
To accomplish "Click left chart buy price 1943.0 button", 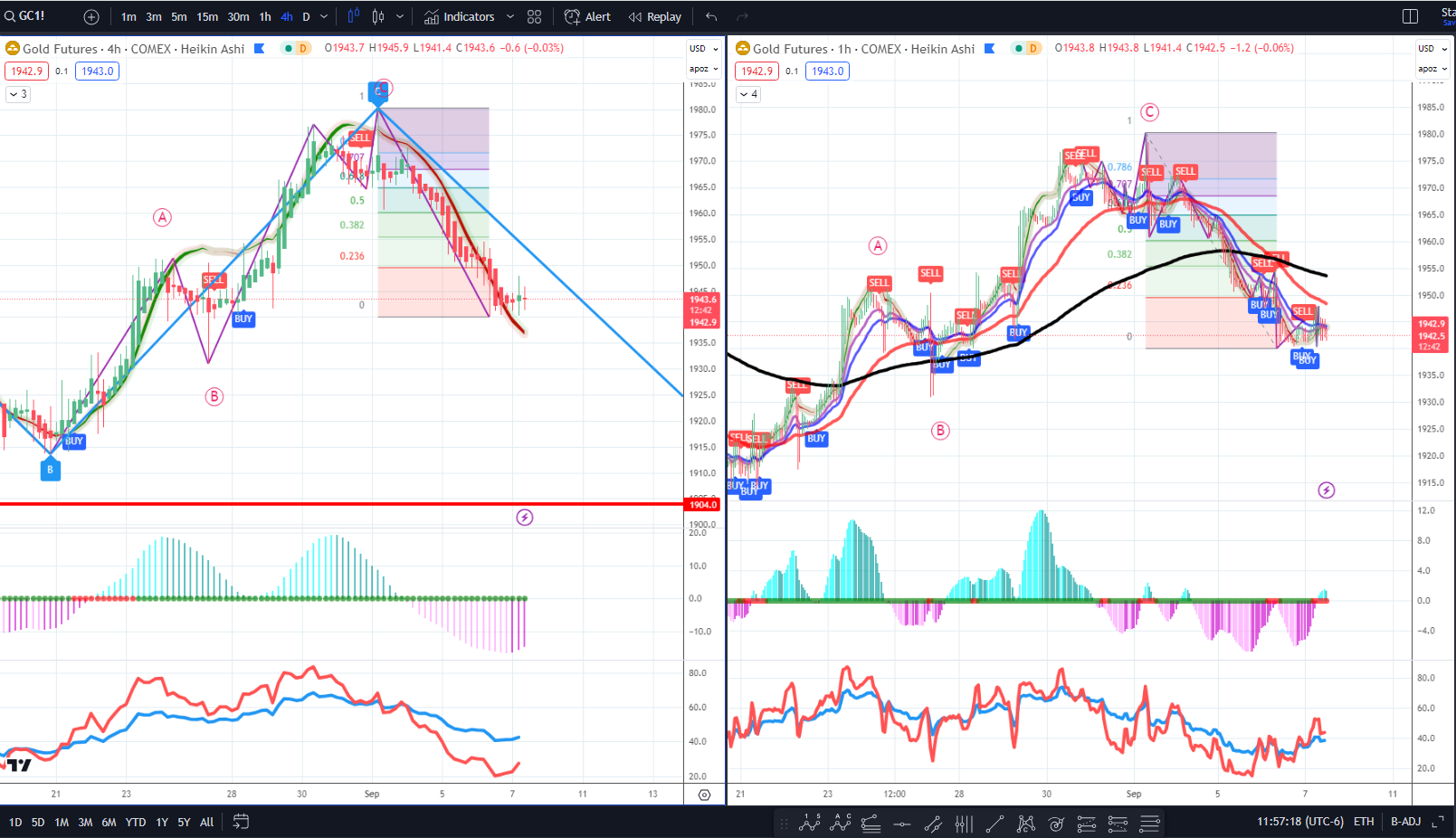I will coord(98,71).
